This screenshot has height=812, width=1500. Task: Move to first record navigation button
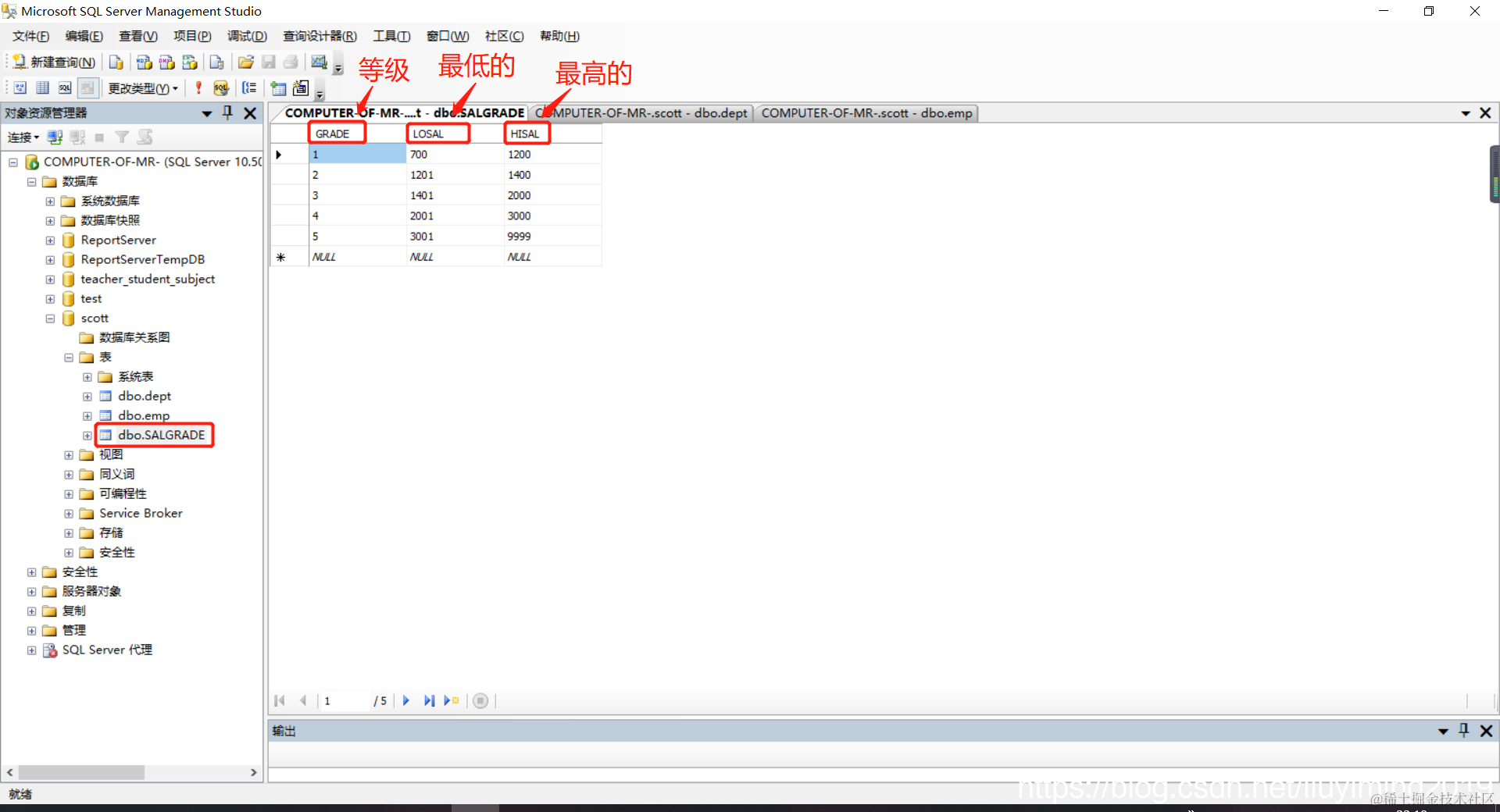click(280, 700)
